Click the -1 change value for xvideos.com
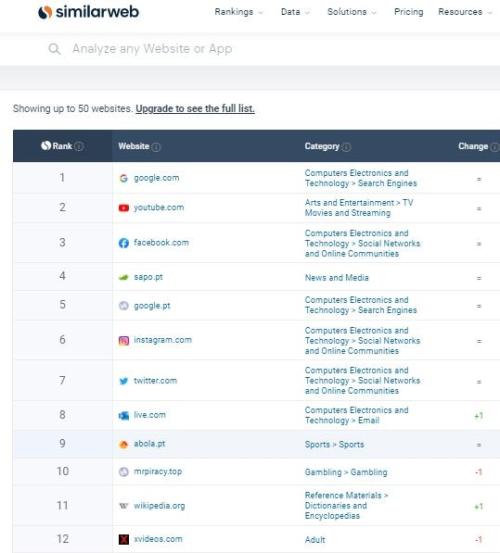Image resolution: width=500 pixels, height=553 pixels. pos(478,540)
